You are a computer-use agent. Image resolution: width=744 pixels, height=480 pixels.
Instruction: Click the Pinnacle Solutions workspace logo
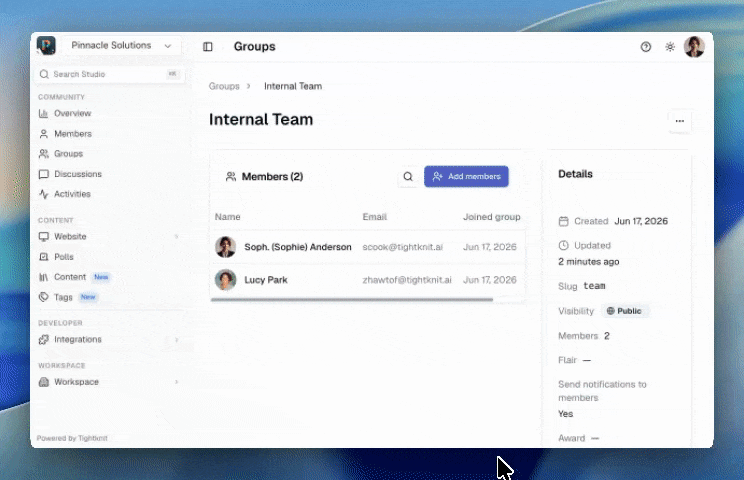(46, 46)
